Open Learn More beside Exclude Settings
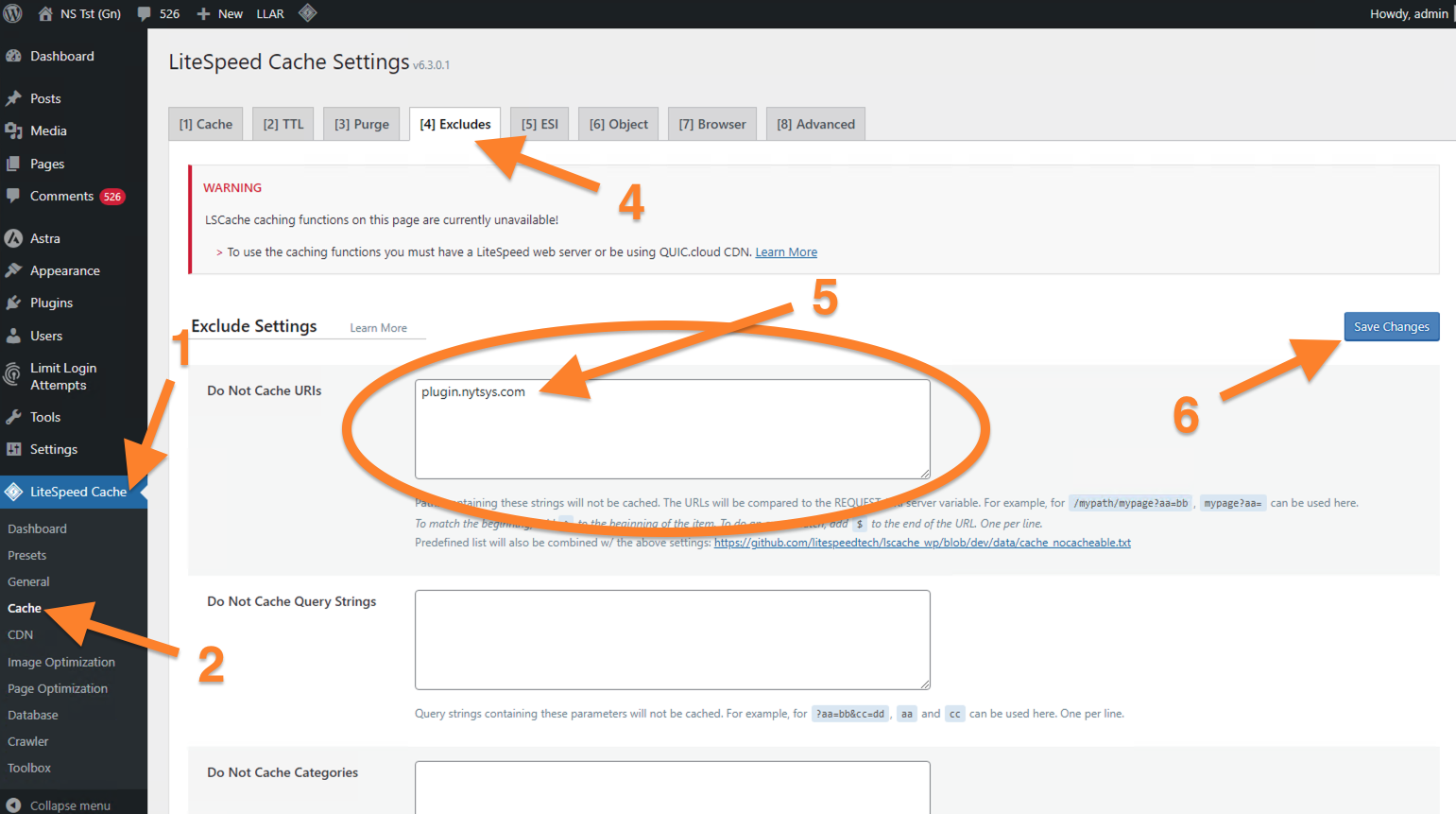Image resolution: width=1456 pixels, height=814 pixels. [x=378, y=328]
